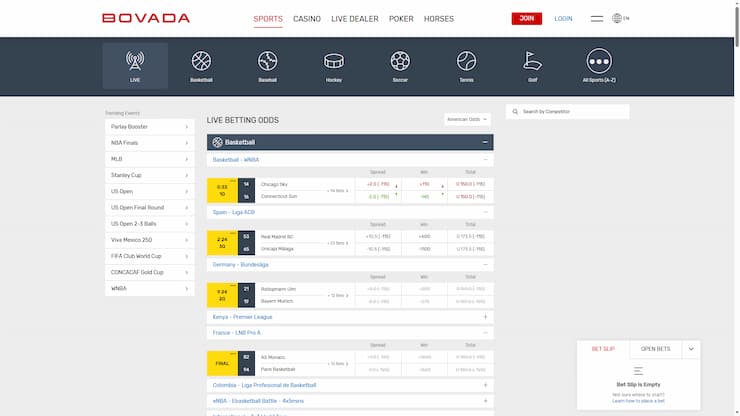
Task: Collapse the France - LNB Pro A league
Action: [485, 333]
